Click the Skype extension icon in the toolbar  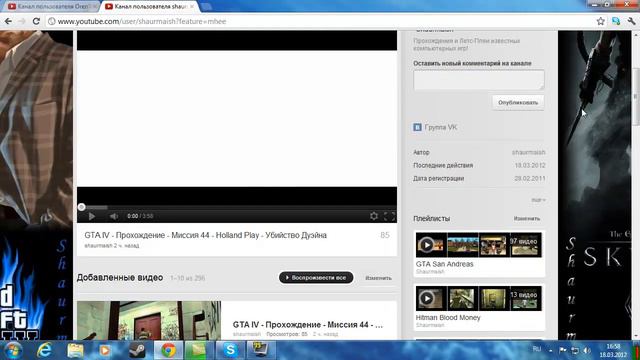coord(616,21)
